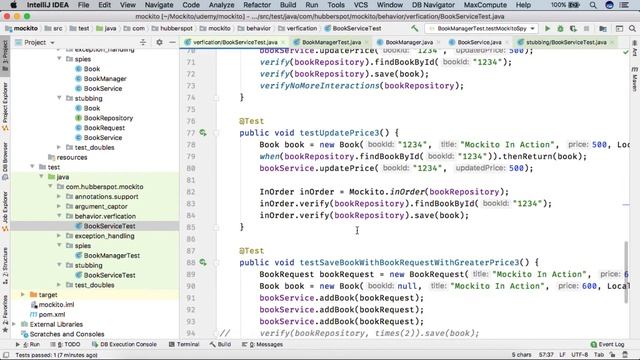This screenshot has width=640, height=360.
Task: Open the Build tool window
Action: [x=220, y=344]
